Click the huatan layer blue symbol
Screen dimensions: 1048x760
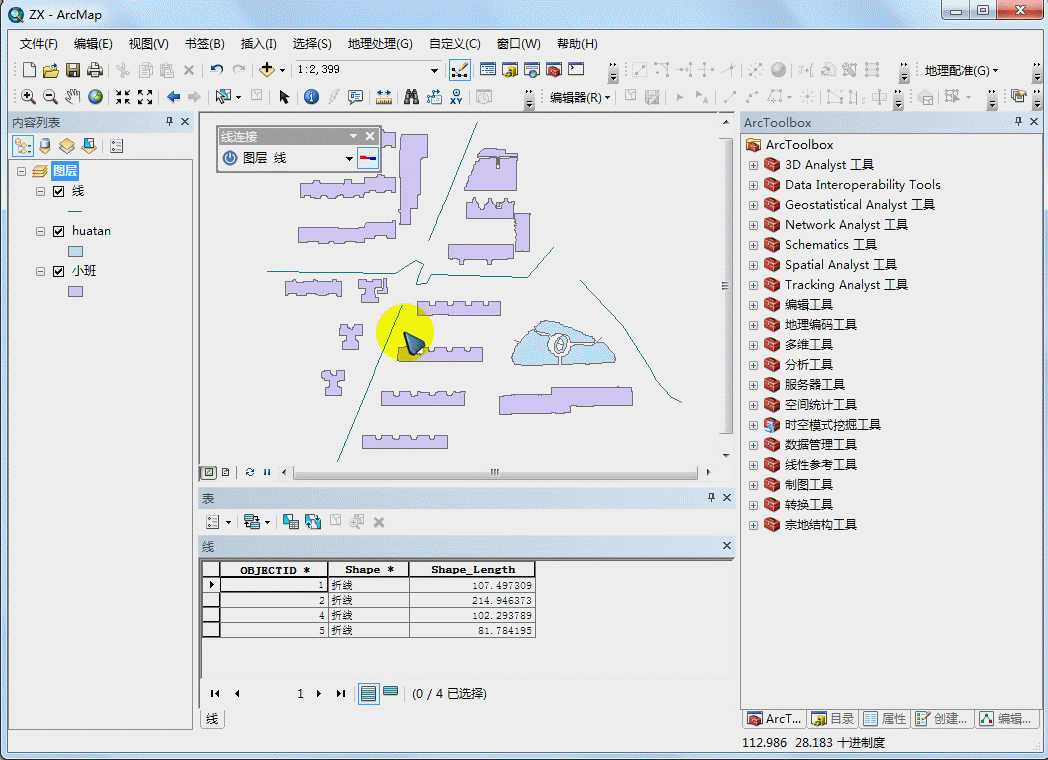pyautogui.click(x=76, y=251)
